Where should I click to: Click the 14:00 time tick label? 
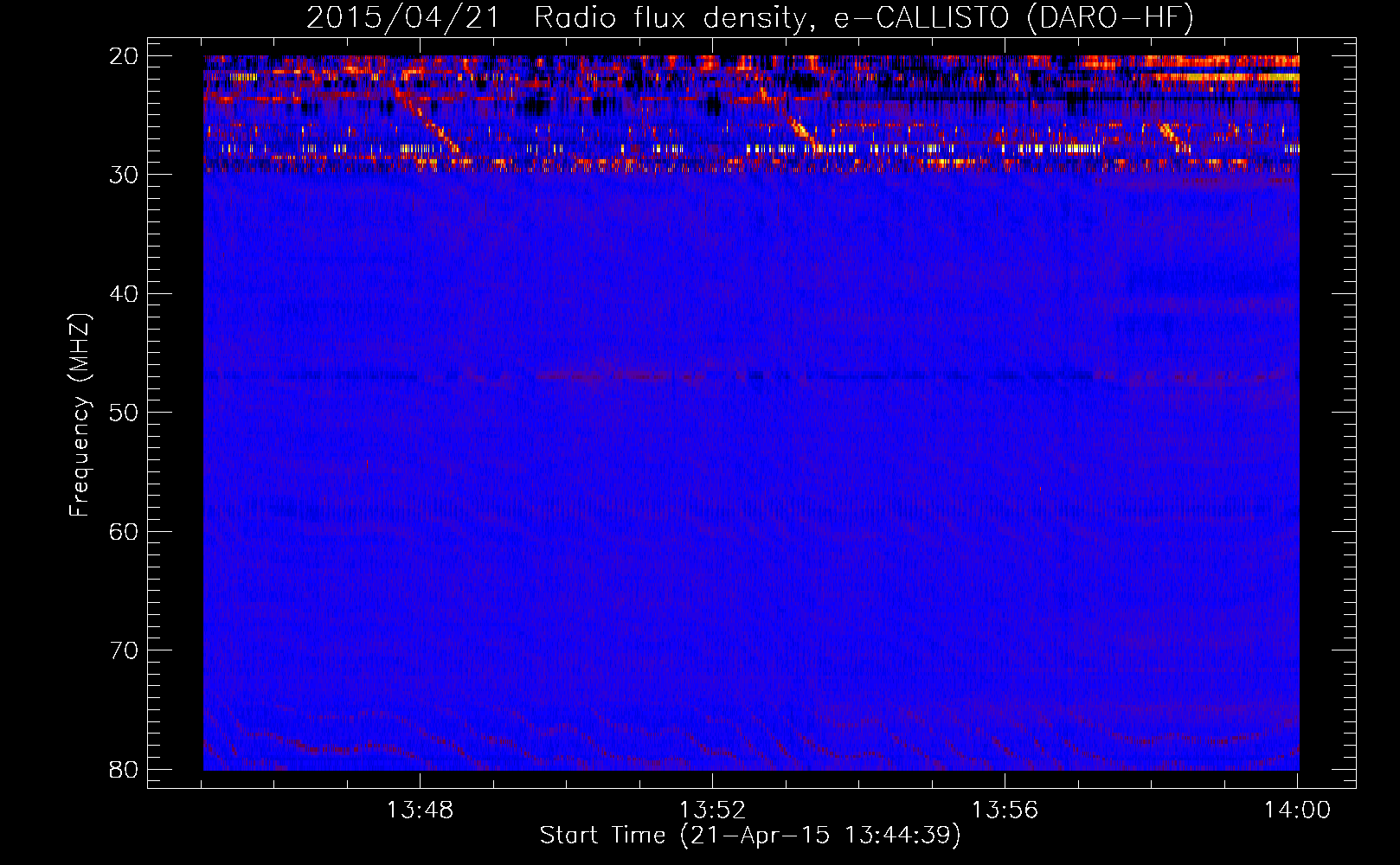point(1297,811)
